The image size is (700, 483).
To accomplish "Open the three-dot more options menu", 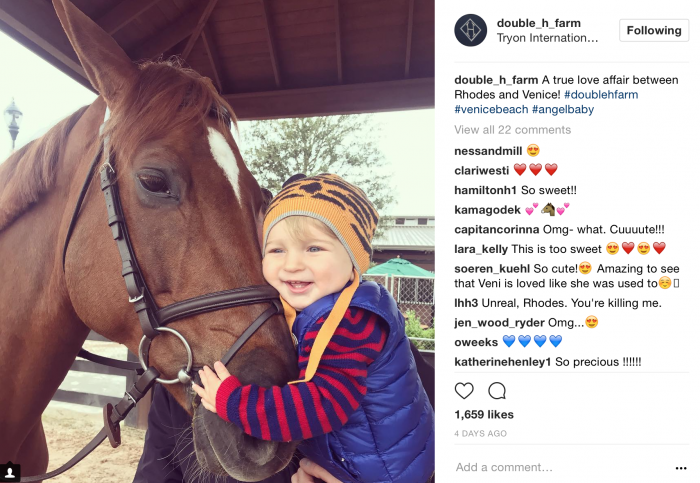I will 681,468.
